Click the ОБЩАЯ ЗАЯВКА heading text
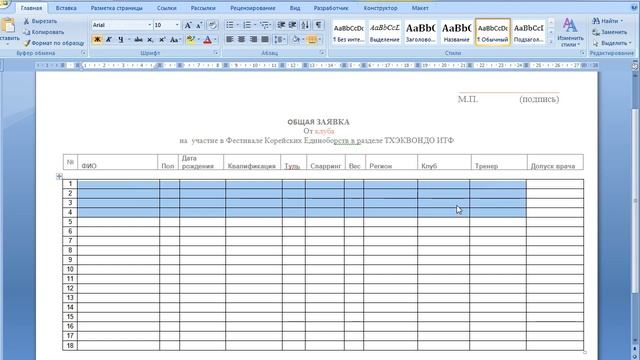640x360 pixels. pos(318,122)
